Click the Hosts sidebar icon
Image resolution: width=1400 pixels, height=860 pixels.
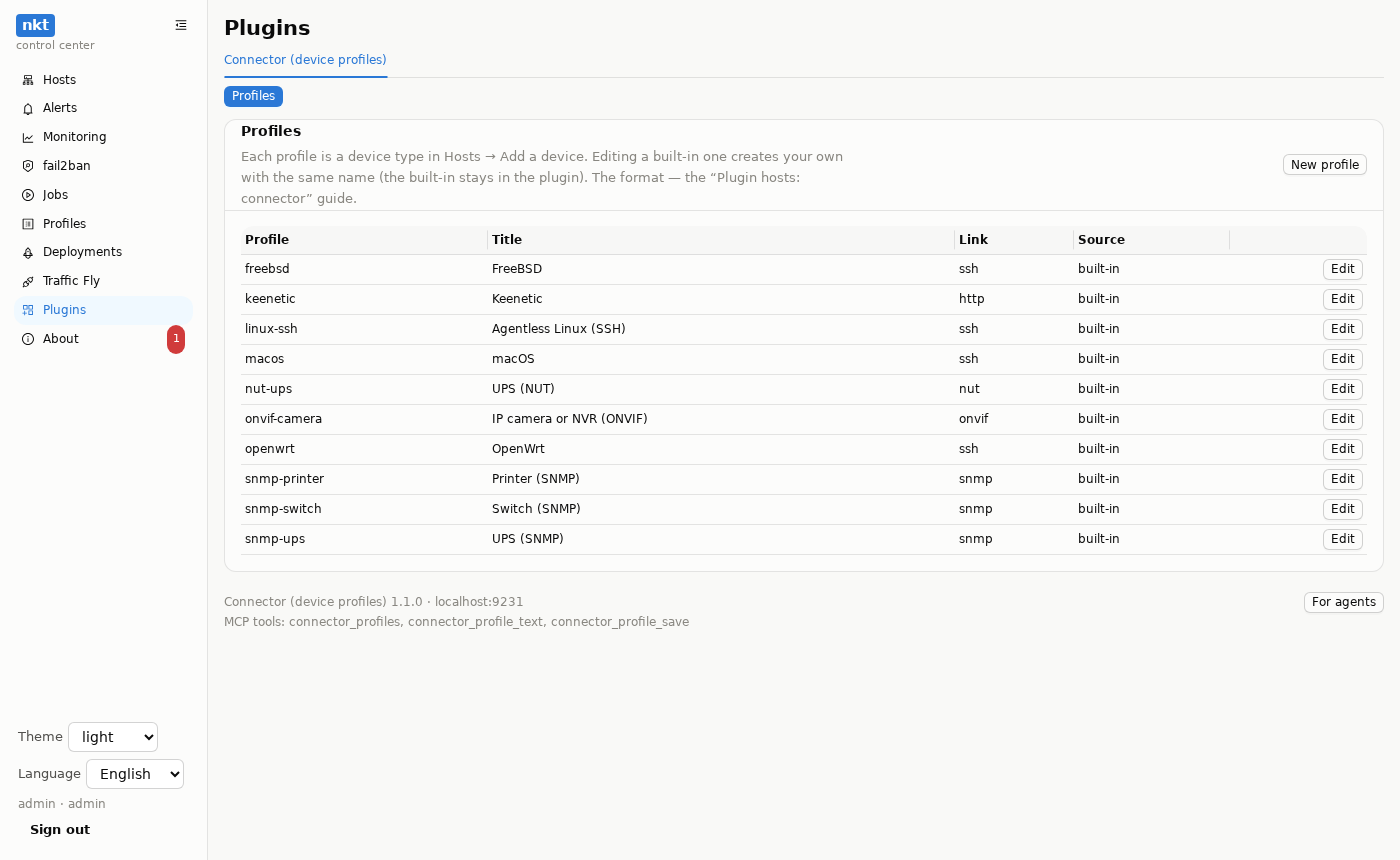click(x=28, y=80)
